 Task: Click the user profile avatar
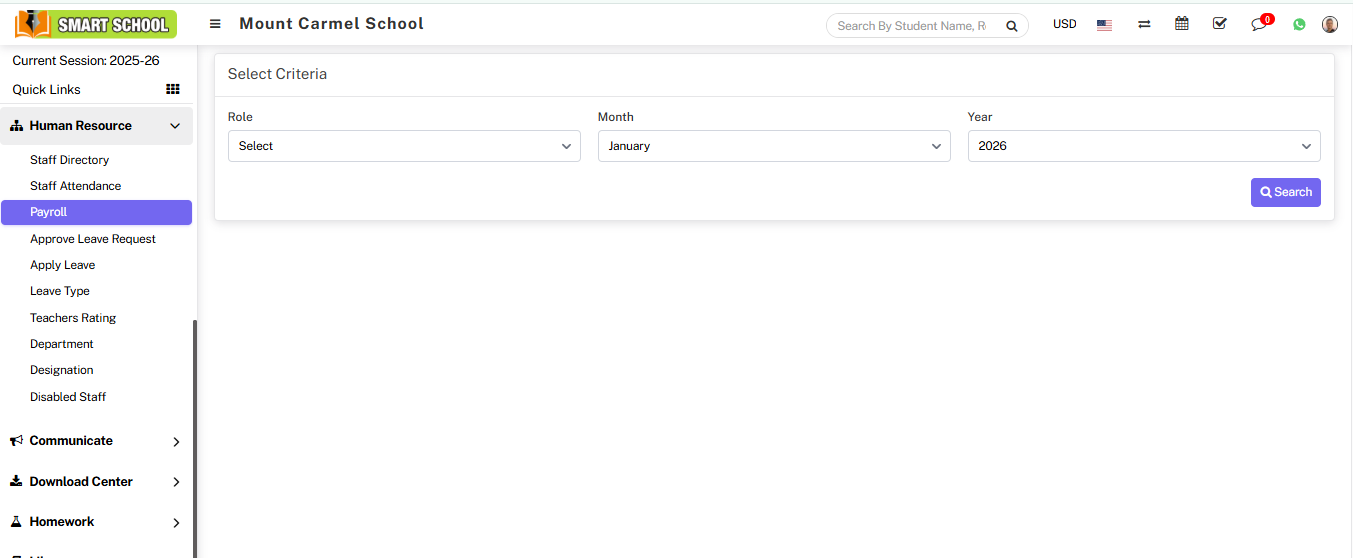click(1329, 25)
